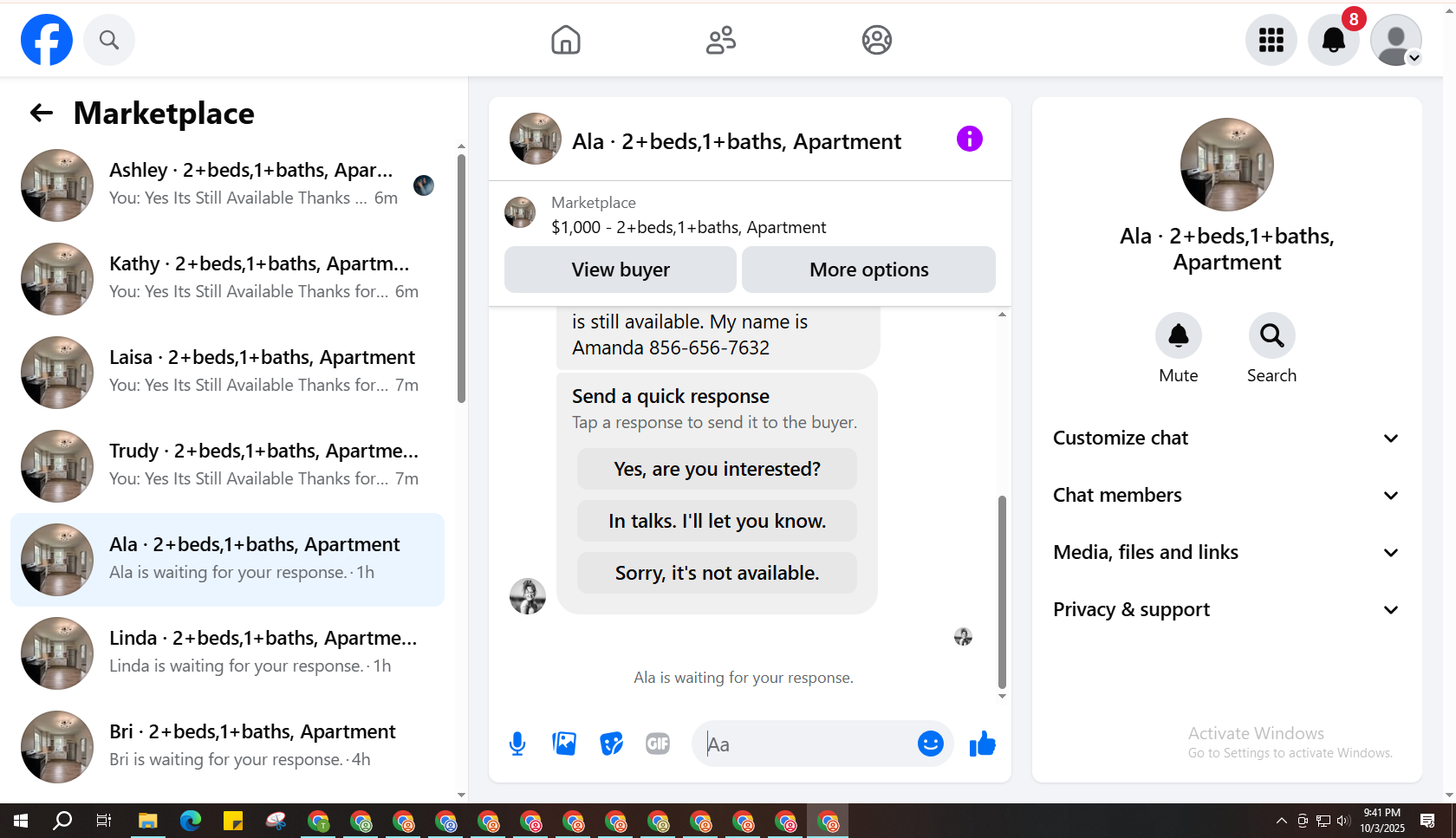Open the Groups icon in top navigation
The height and width of the screenshot is (838, 1456).
877,40
